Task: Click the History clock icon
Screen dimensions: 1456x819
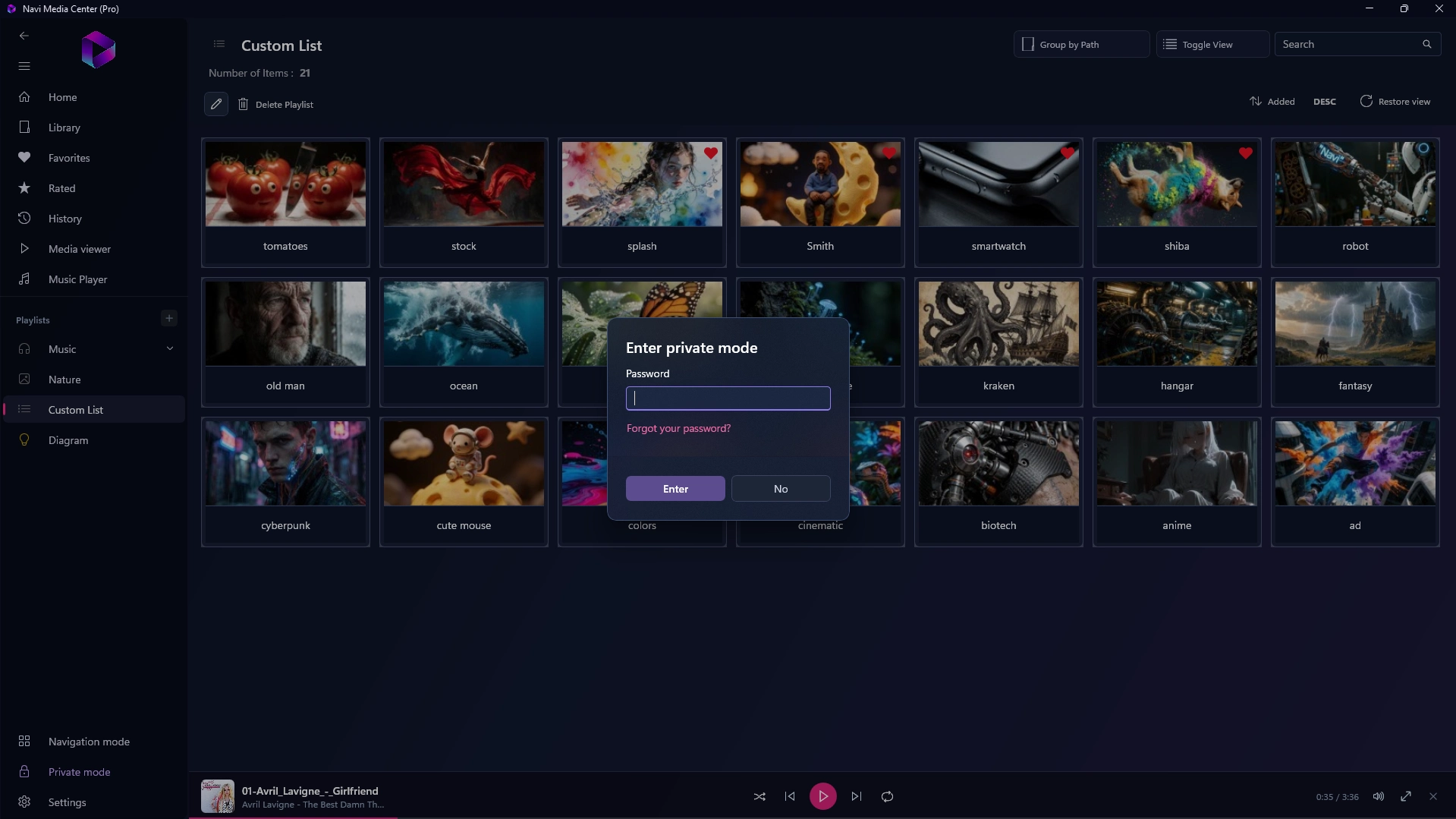Action: 24,219
